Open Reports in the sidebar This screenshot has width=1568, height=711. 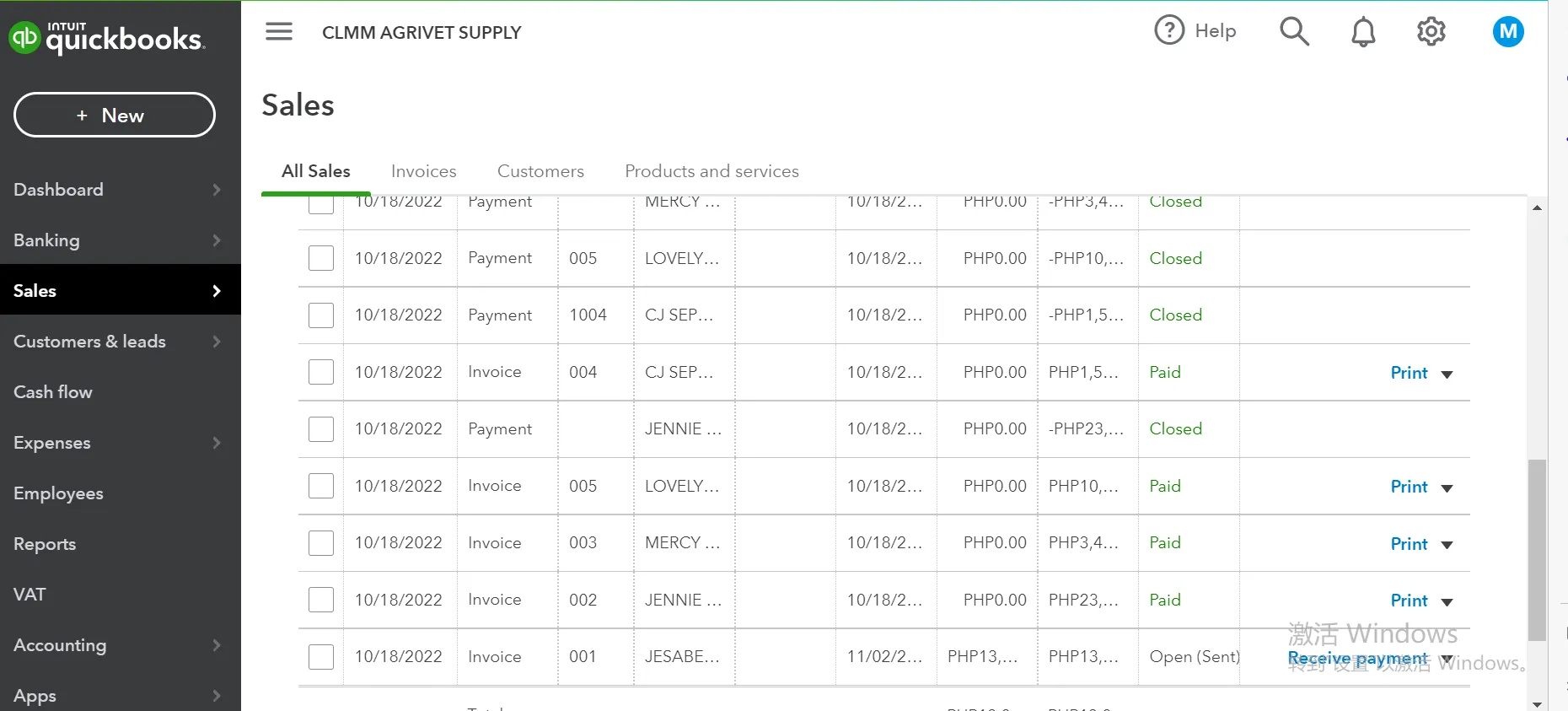[45, 544]
